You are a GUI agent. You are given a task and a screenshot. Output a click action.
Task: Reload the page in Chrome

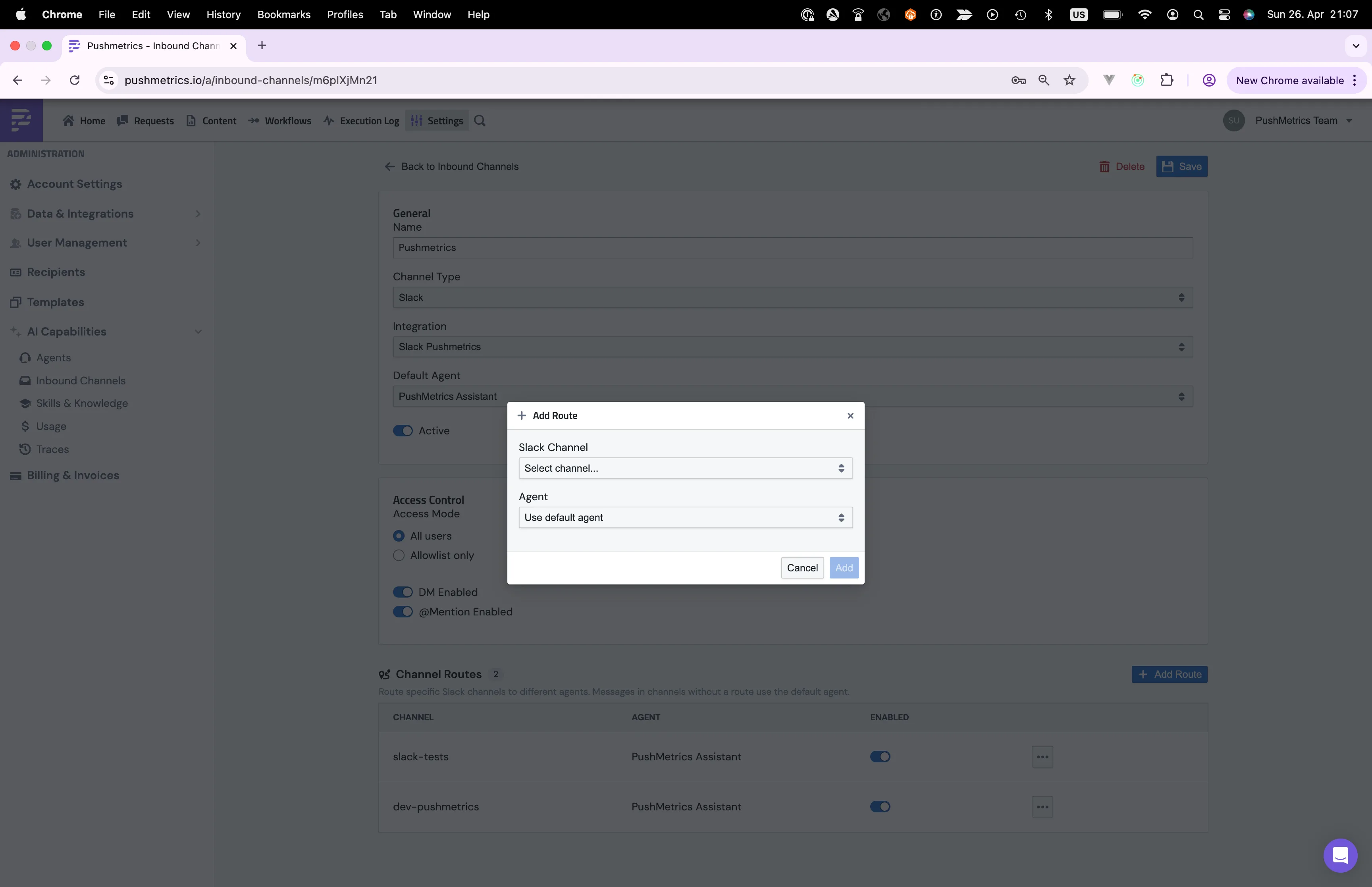75,80
